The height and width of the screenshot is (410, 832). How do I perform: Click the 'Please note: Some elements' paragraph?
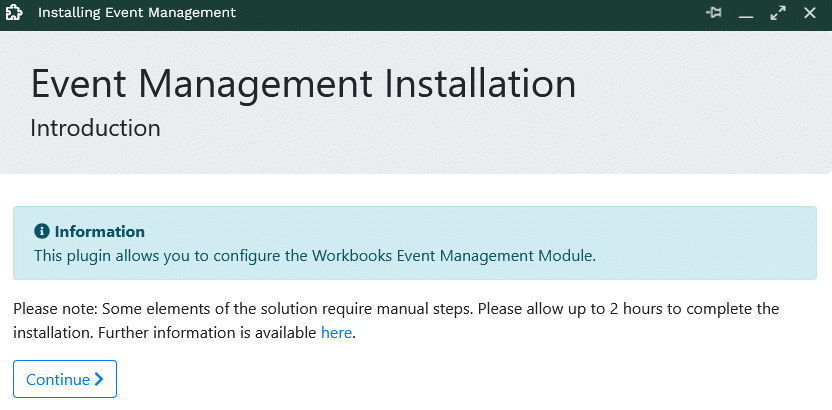coord(396,321)
